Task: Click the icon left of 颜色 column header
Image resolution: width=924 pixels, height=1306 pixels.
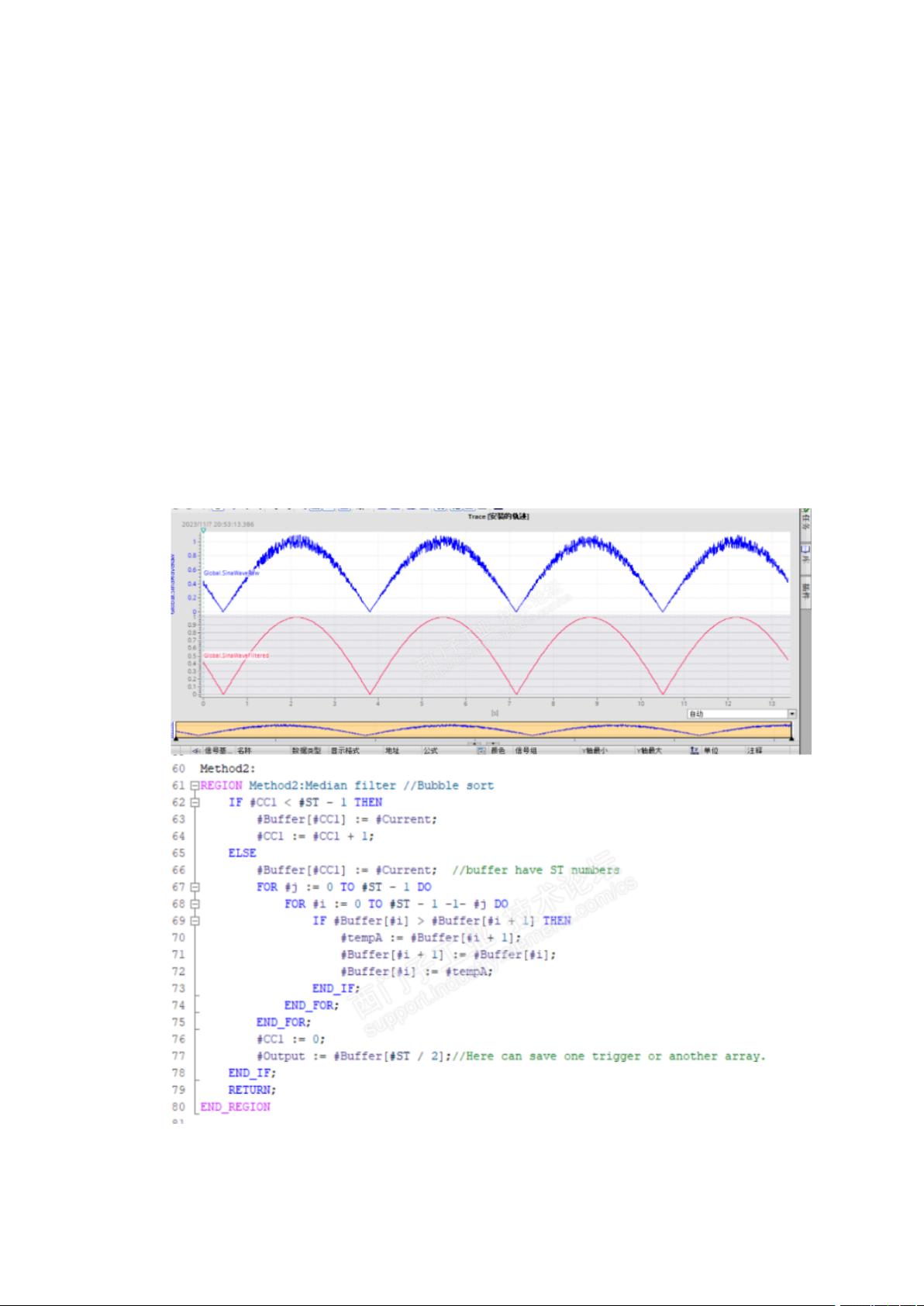Action: coord(481,750)
